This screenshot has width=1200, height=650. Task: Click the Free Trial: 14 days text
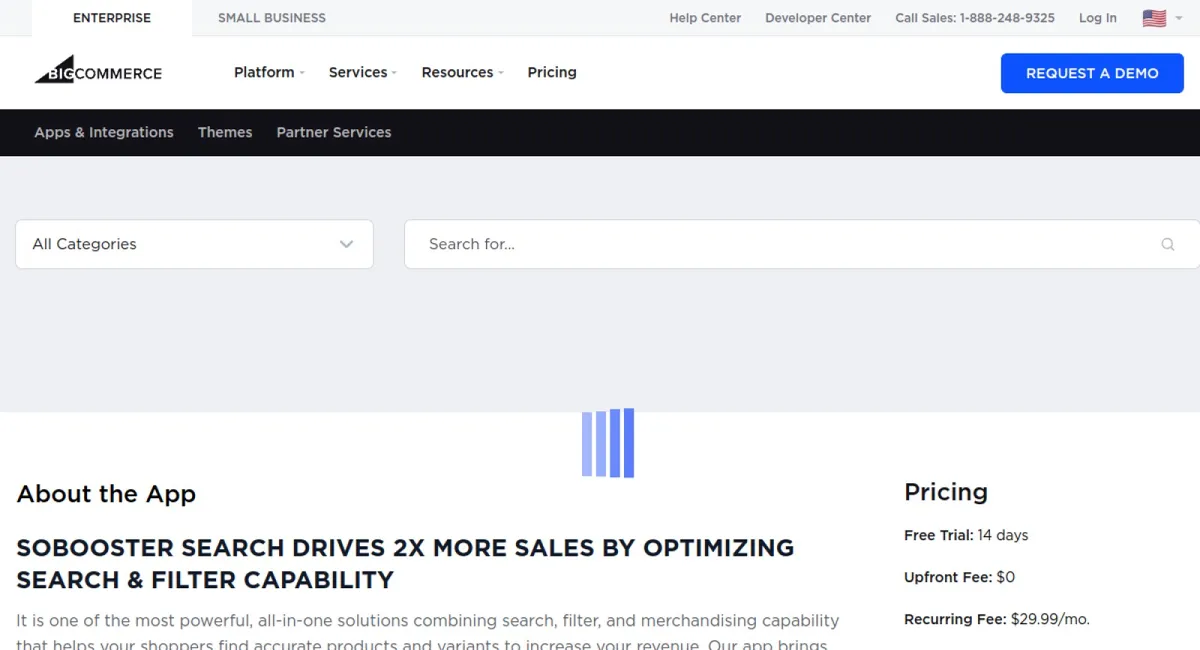tap(966, 535)
